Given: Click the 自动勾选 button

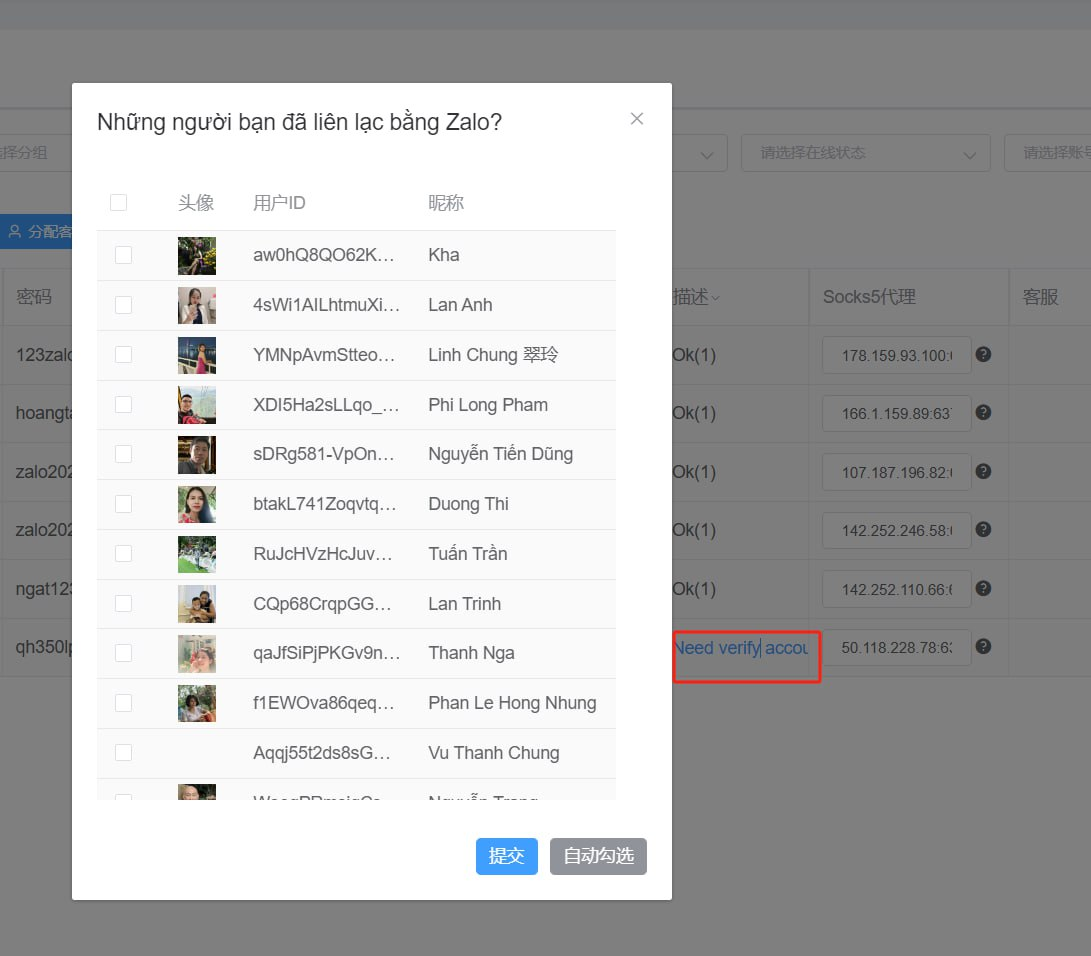Looking at the screenshot, I should point(598,856).
